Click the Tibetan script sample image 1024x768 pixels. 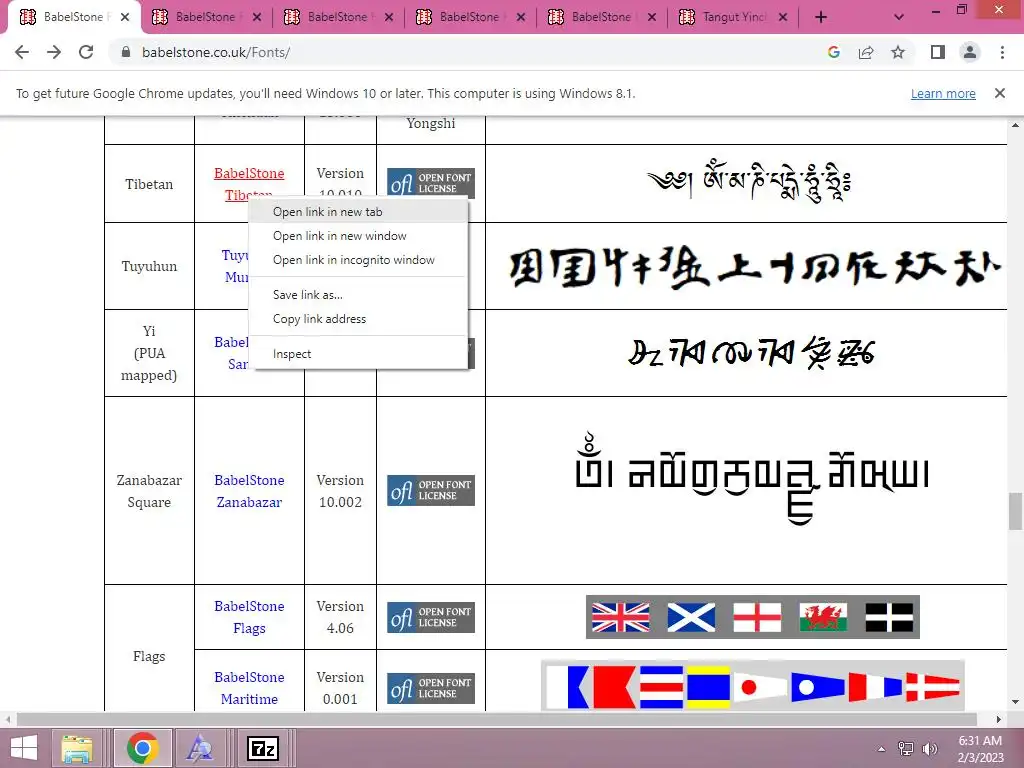(749, 181)
